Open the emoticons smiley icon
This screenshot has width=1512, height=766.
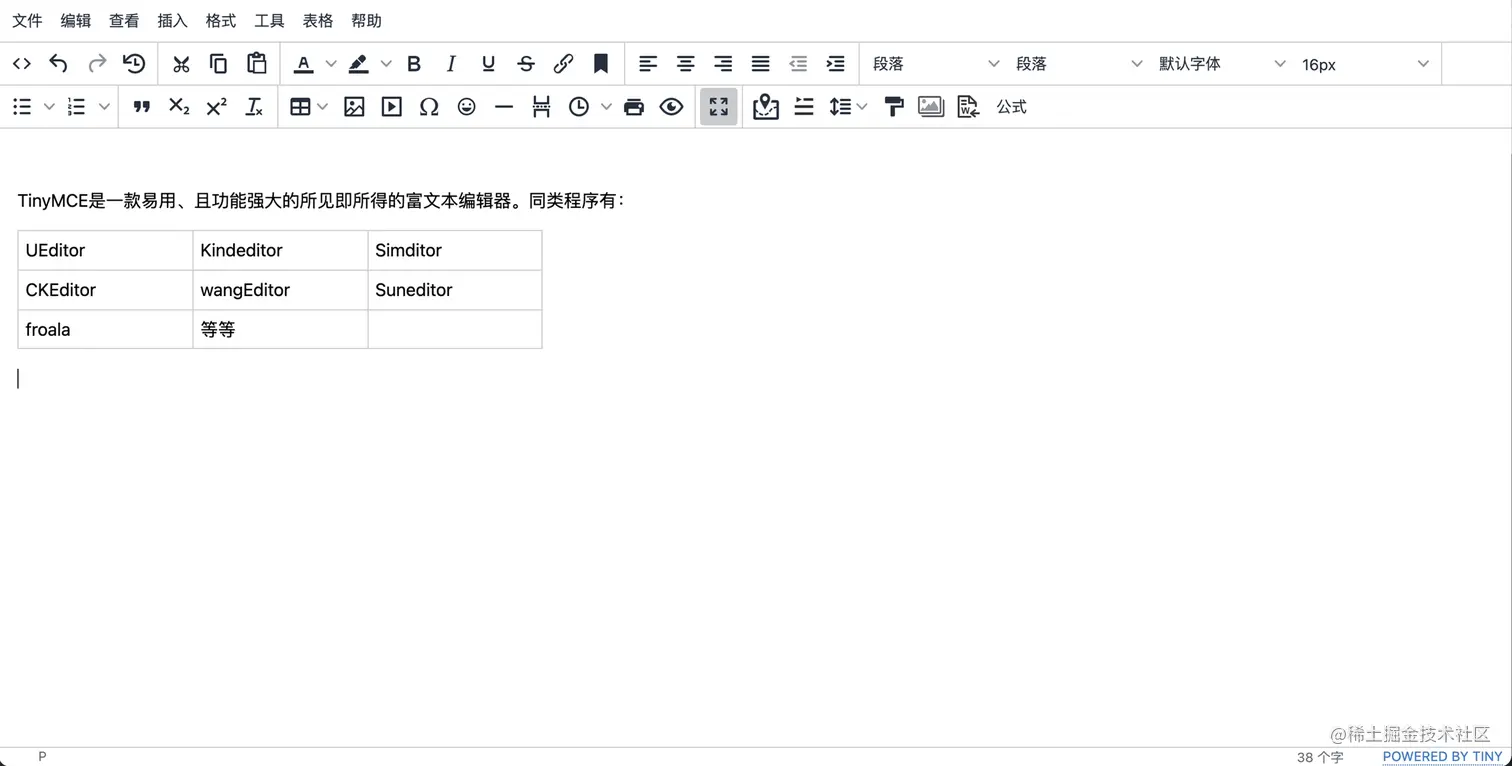pyautogui.click(x=466, y=107)
